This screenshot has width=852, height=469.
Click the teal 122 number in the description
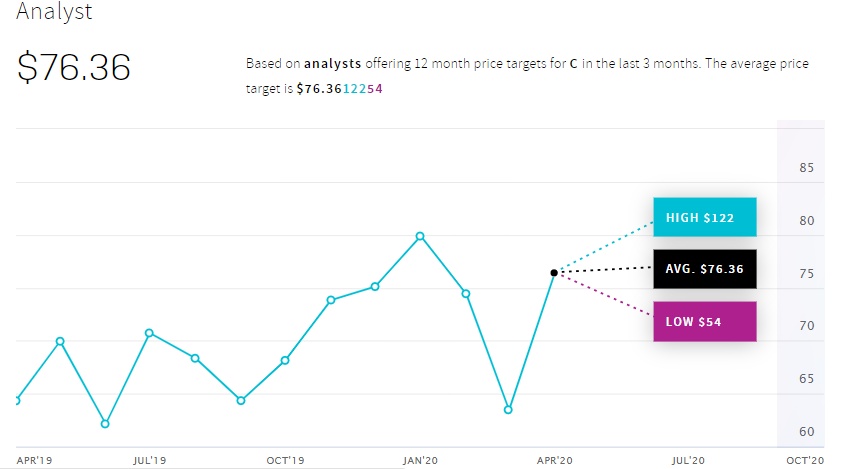click(354, 89)
